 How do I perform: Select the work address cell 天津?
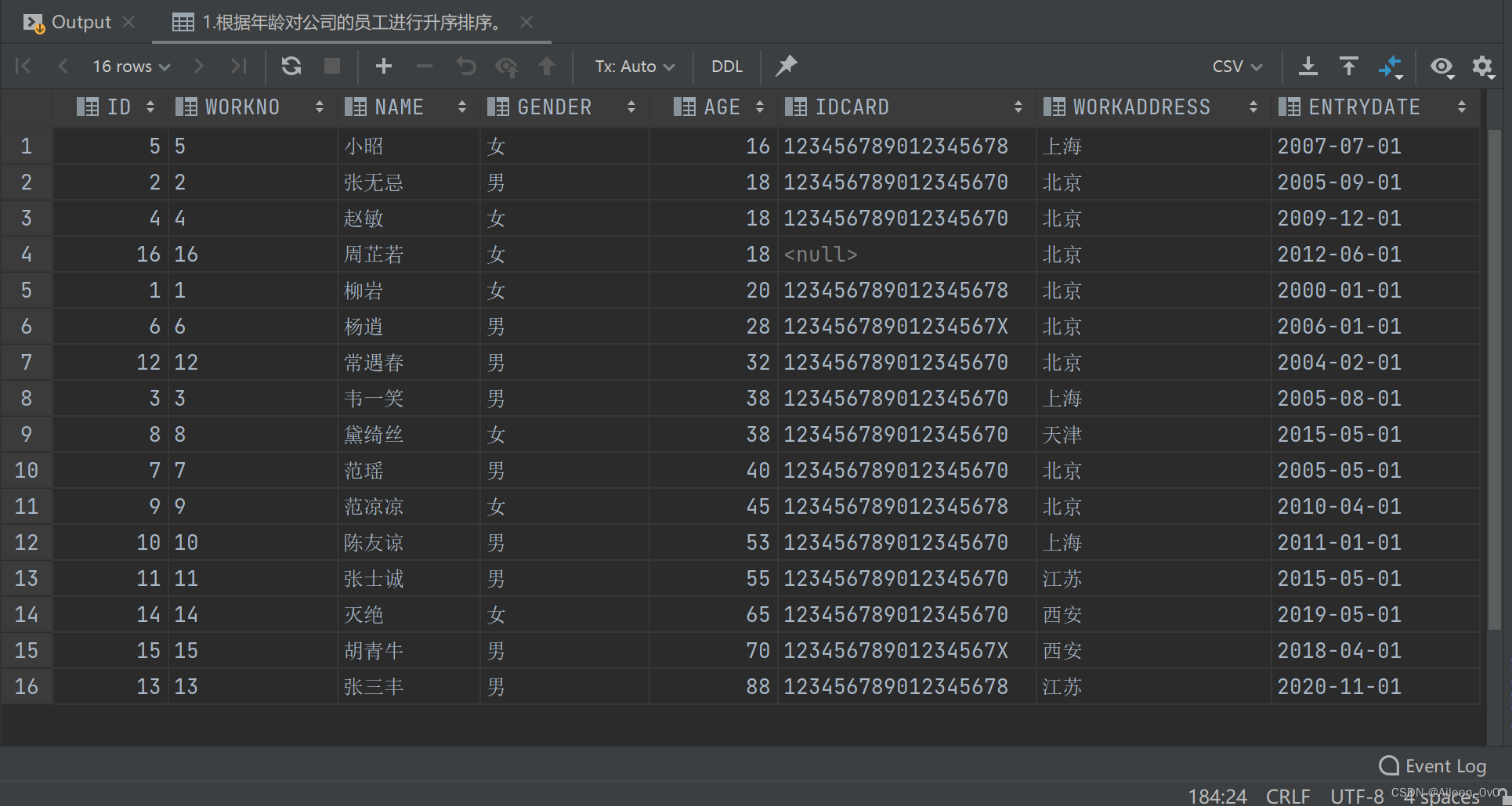click(x=1153, y=435)
